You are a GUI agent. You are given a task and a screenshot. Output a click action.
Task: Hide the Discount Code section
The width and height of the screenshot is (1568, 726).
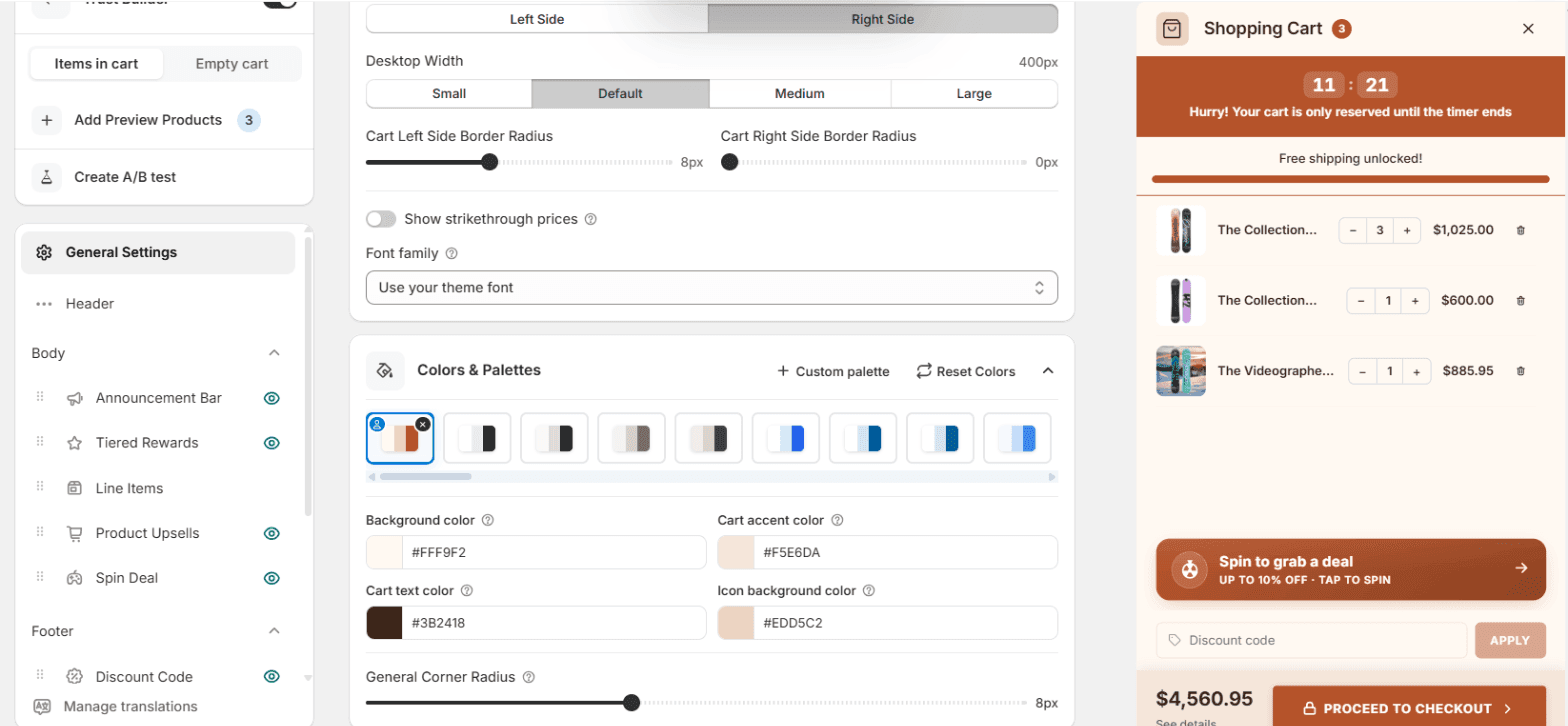pyautogui.click(x=271, y=677)
